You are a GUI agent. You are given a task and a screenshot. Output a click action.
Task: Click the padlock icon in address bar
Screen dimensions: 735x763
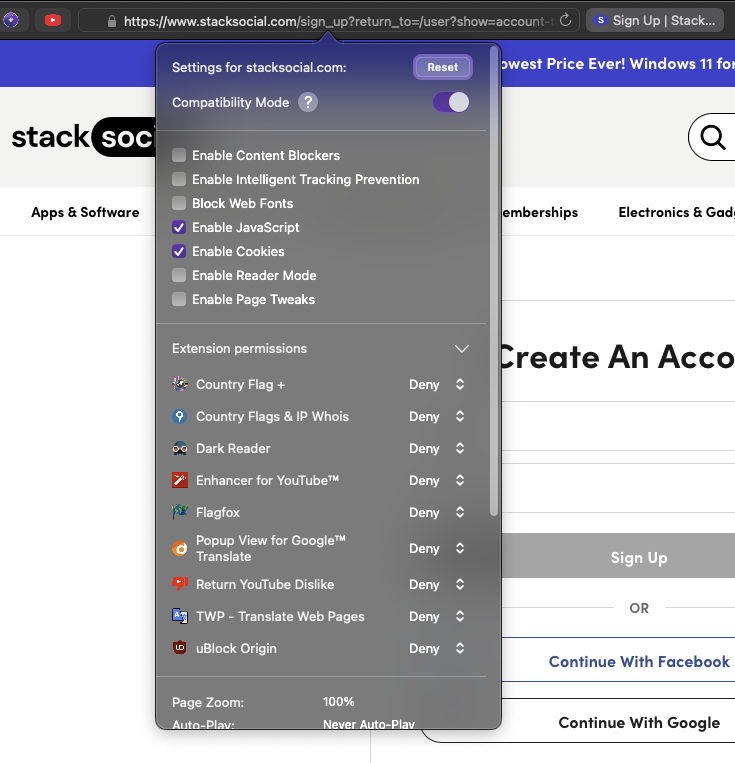[111, 21]
